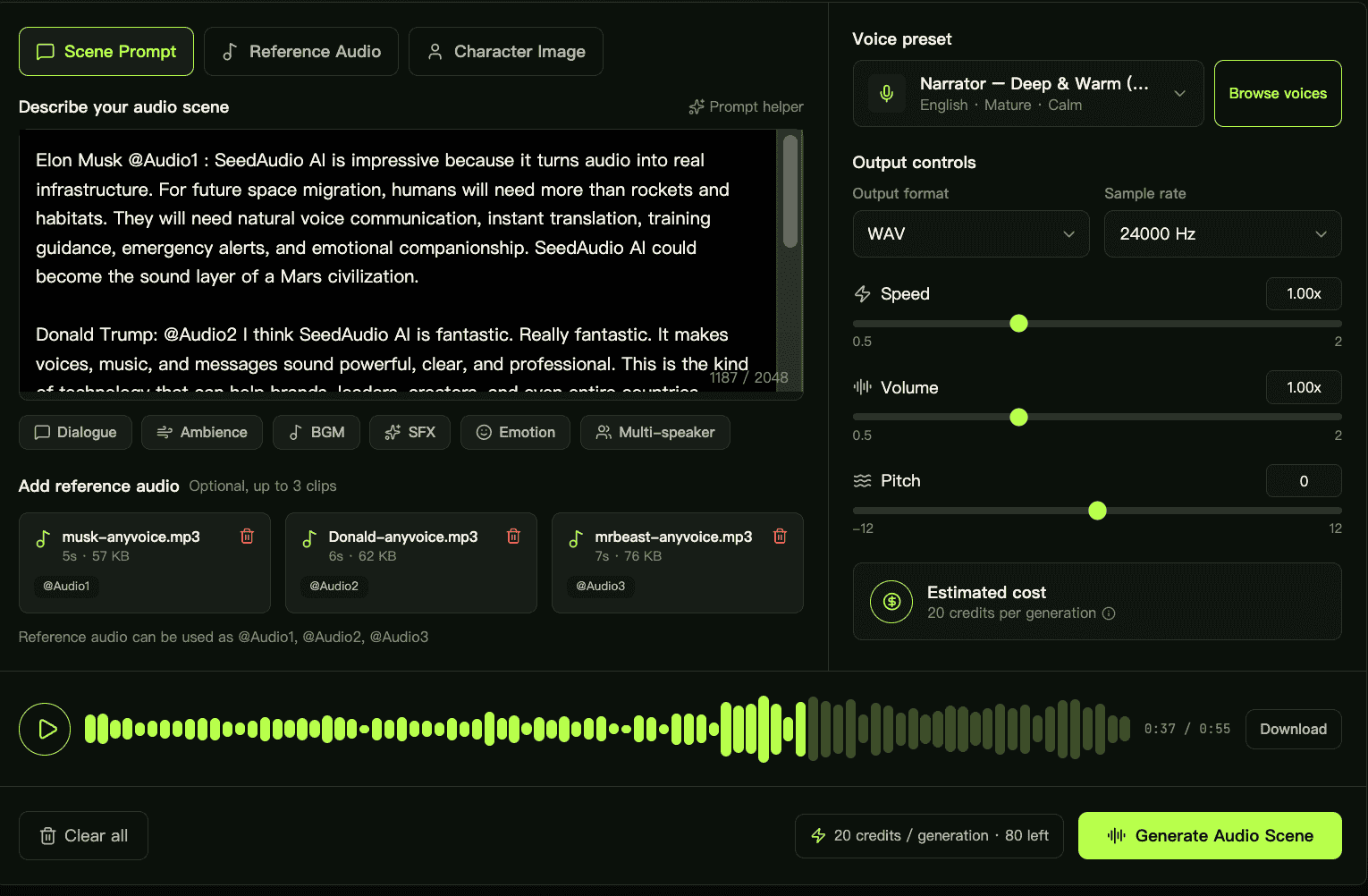Click the prompt text area scrollbar
Screen dimensions: 1368x896
pyautogui.click(x=790, y=191)
